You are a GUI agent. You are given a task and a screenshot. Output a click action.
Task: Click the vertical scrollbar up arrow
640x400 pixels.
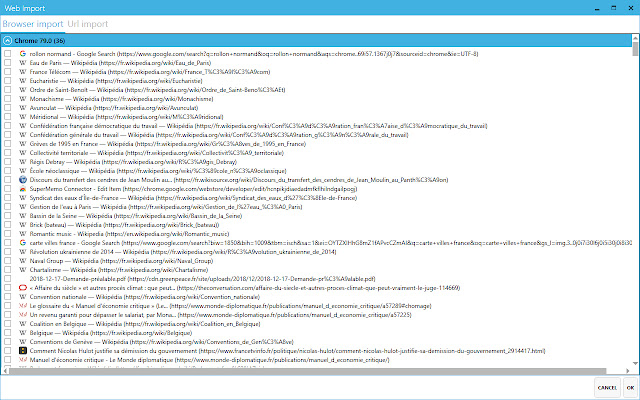635,38
